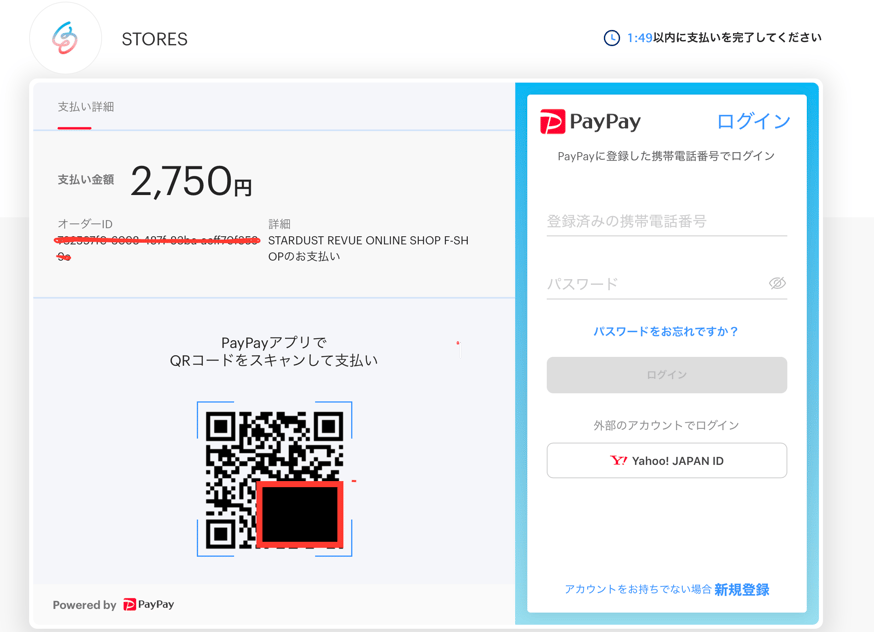Click the gray ログイン button
This screenshot has height=632, width=874.
click(667, 375)
